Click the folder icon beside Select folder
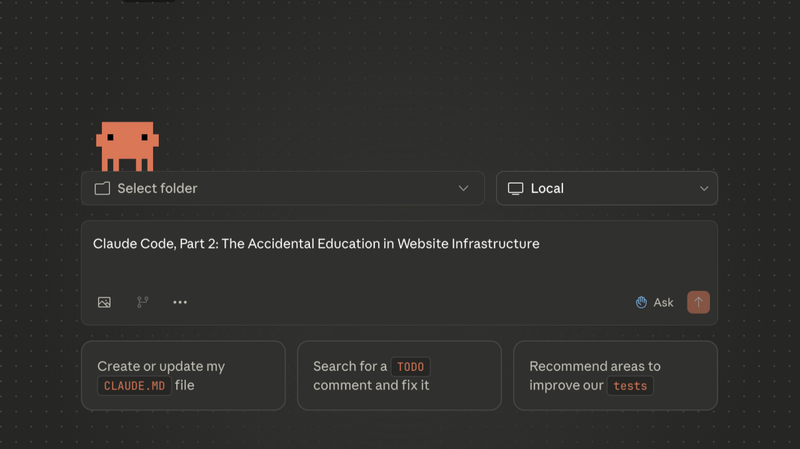 tap(102, 188)
